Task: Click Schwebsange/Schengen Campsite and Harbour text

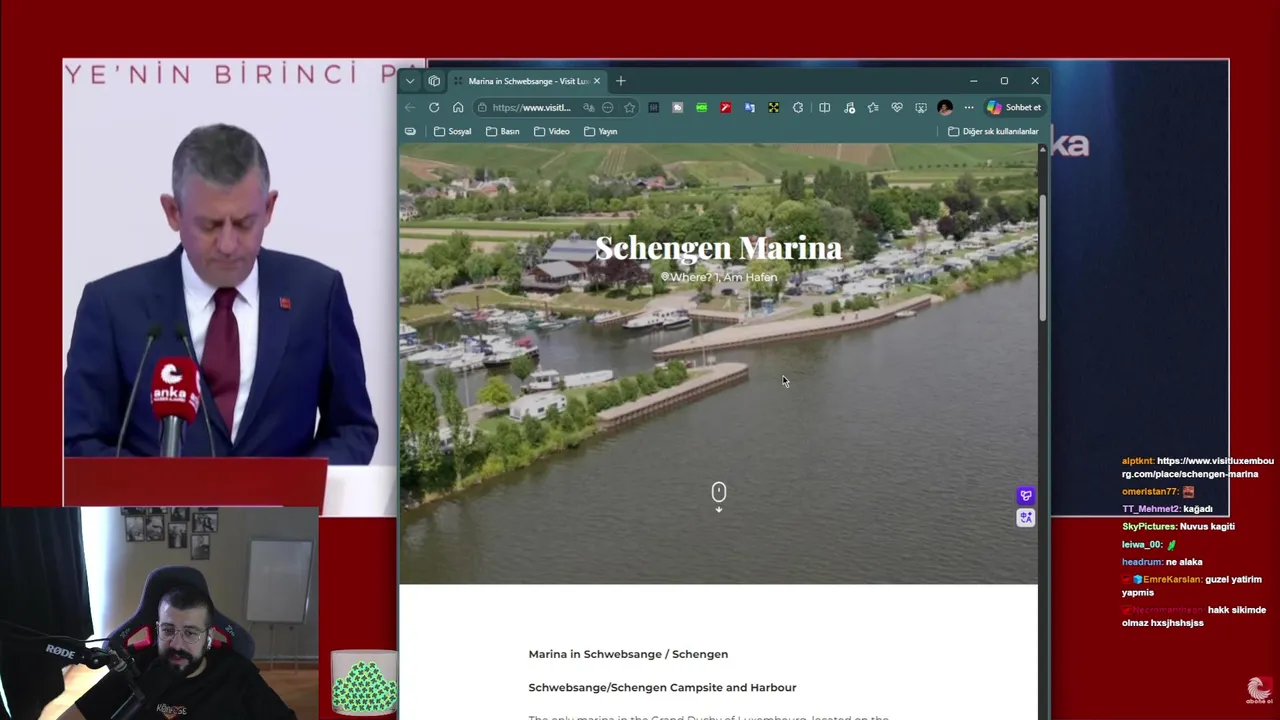Action: pos(662,688)
